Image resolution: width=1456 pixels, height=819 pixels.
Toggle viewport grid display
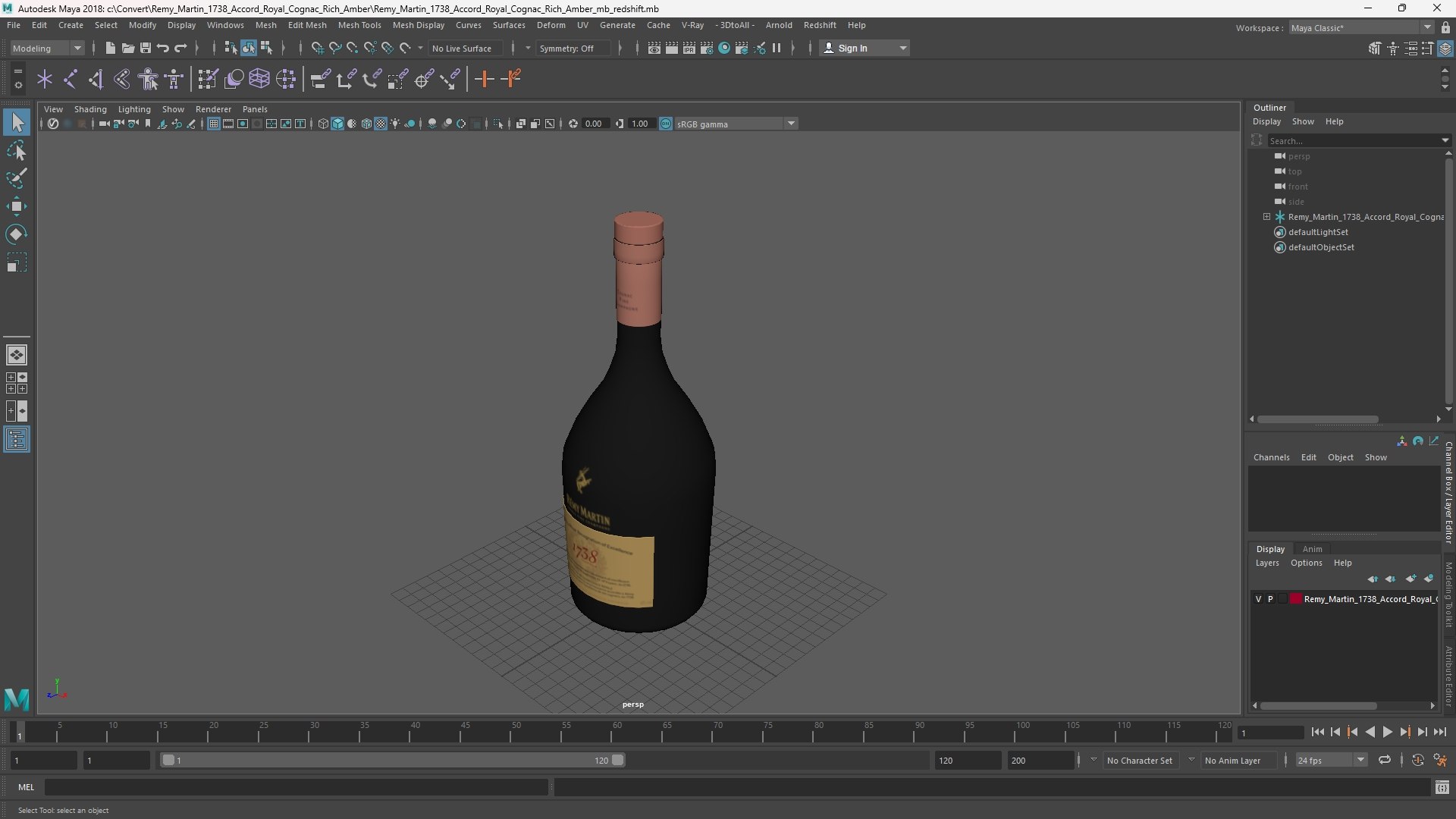pyautogui.click(x=214, y=124)
